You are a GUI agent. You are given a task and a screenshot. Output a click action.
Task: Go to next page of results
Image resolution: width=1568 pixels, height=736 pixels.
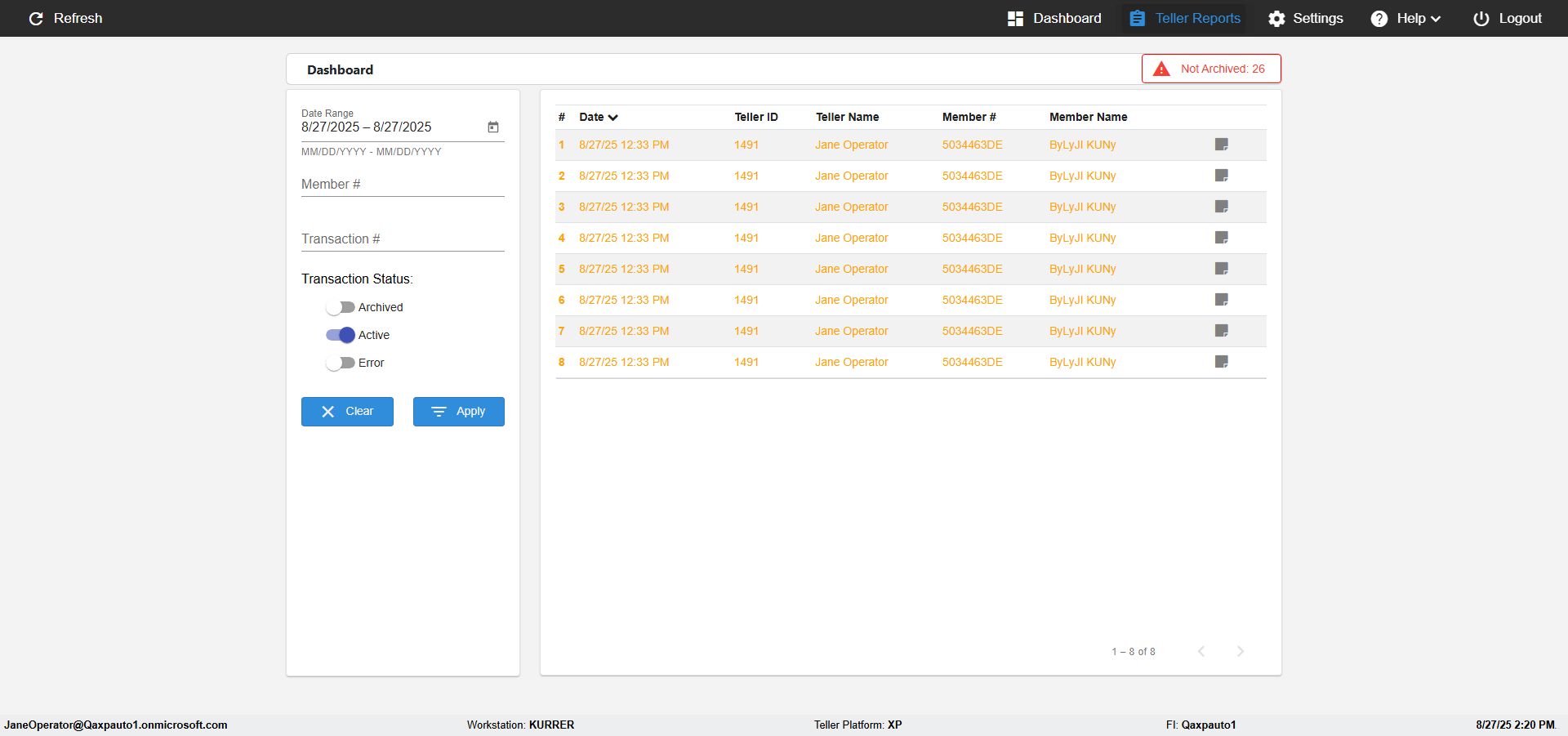(1240, 651)
